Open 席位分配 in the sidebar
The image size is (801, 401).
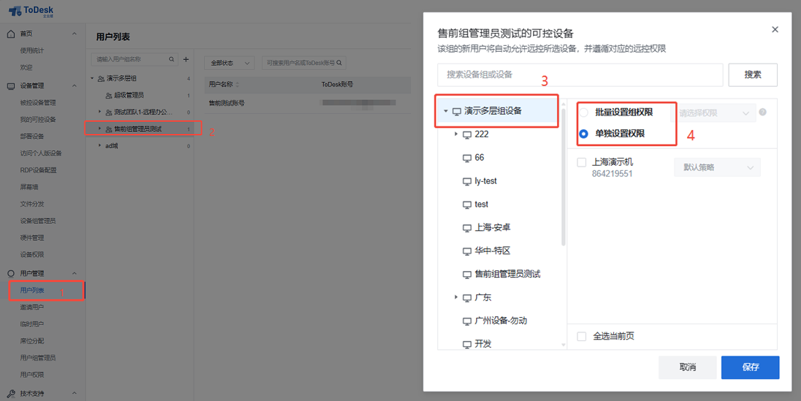click(x=32, y=341)
